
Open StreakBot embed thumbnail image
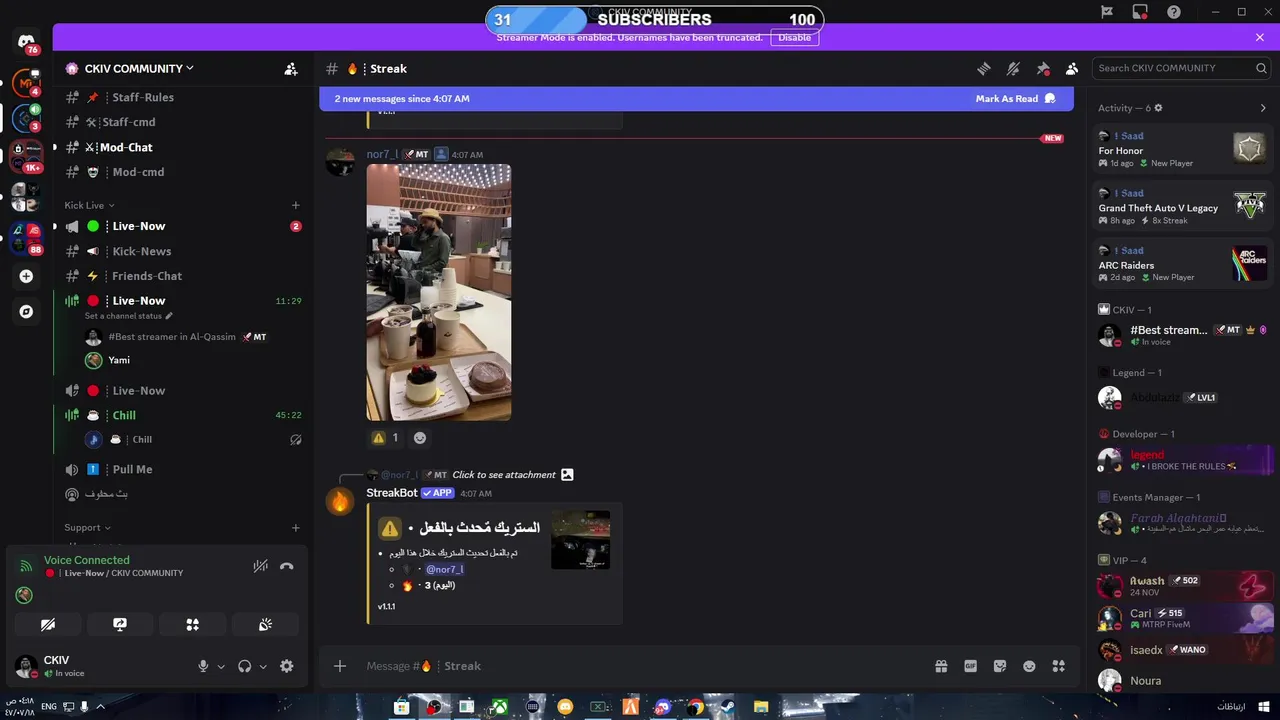click(581, 540)
